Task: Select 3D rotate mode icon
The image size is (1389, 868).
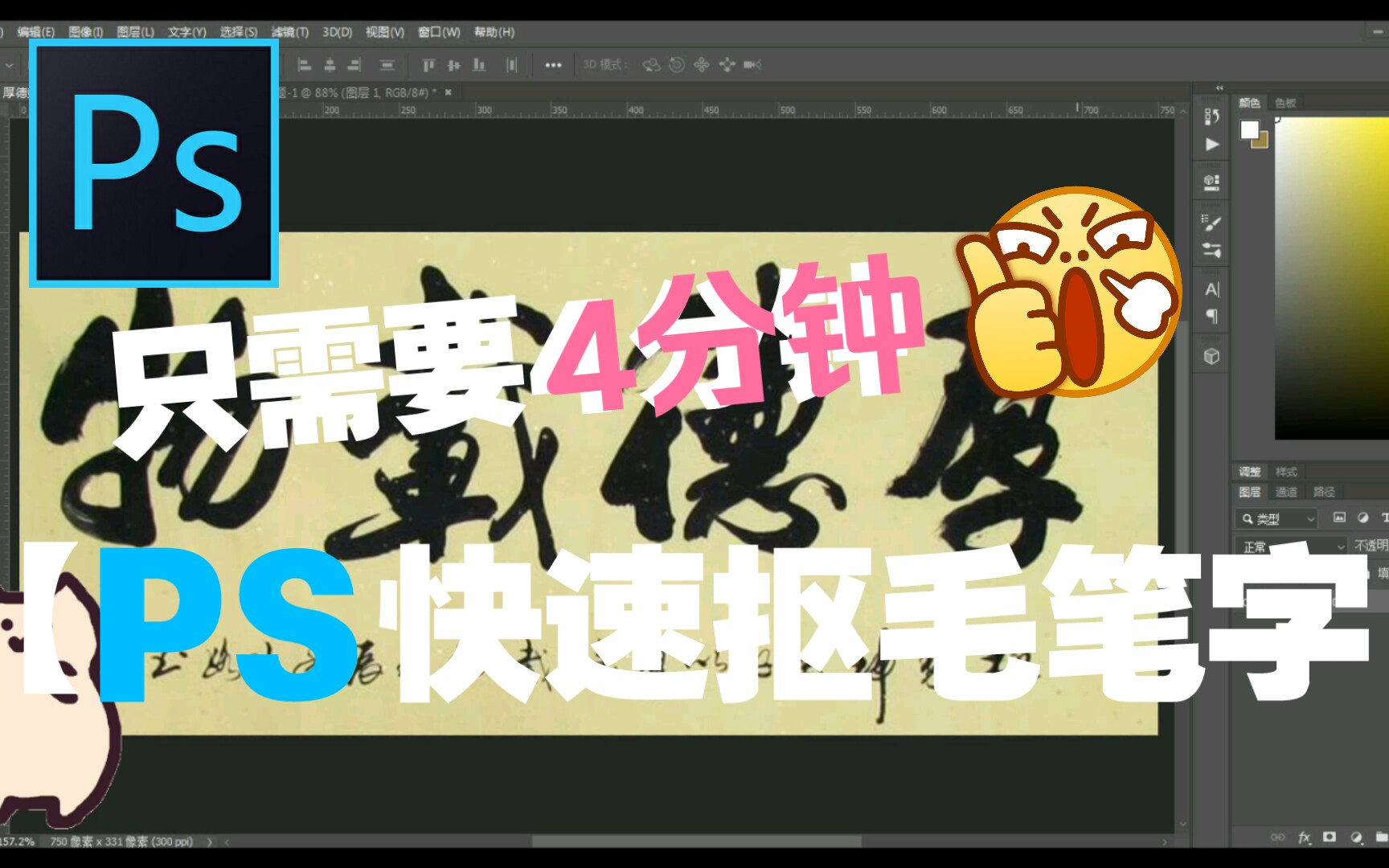Action: 652,65
